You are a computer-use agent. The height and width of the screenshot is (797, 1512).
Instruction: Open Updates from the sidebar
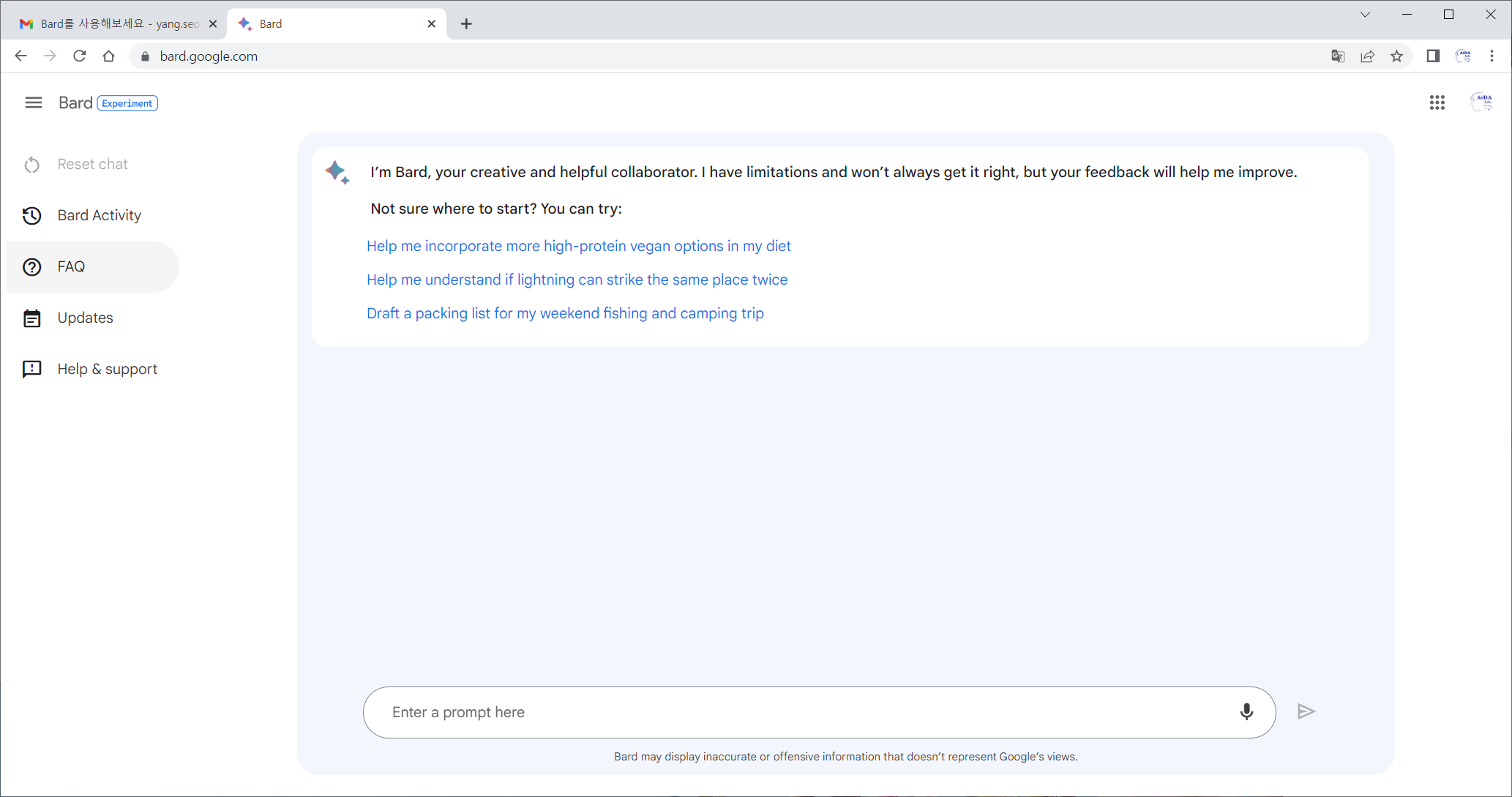click(x=85, y=318)
